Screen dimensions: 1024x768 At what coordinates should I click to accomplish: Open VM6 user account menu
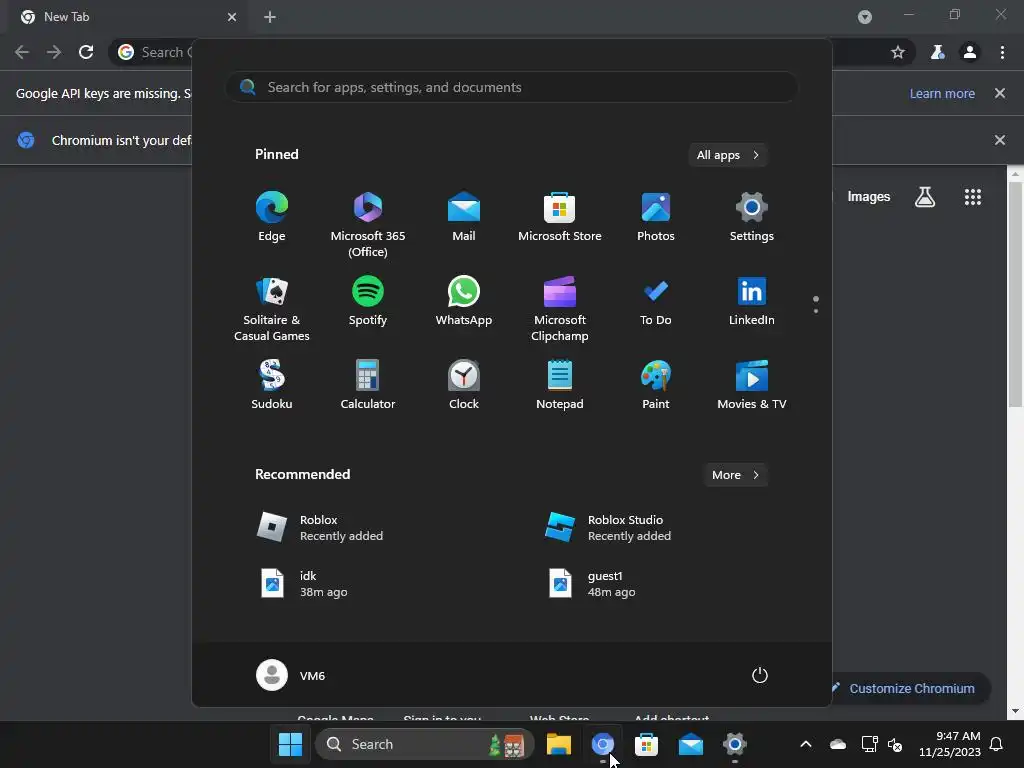coord(291,675)
